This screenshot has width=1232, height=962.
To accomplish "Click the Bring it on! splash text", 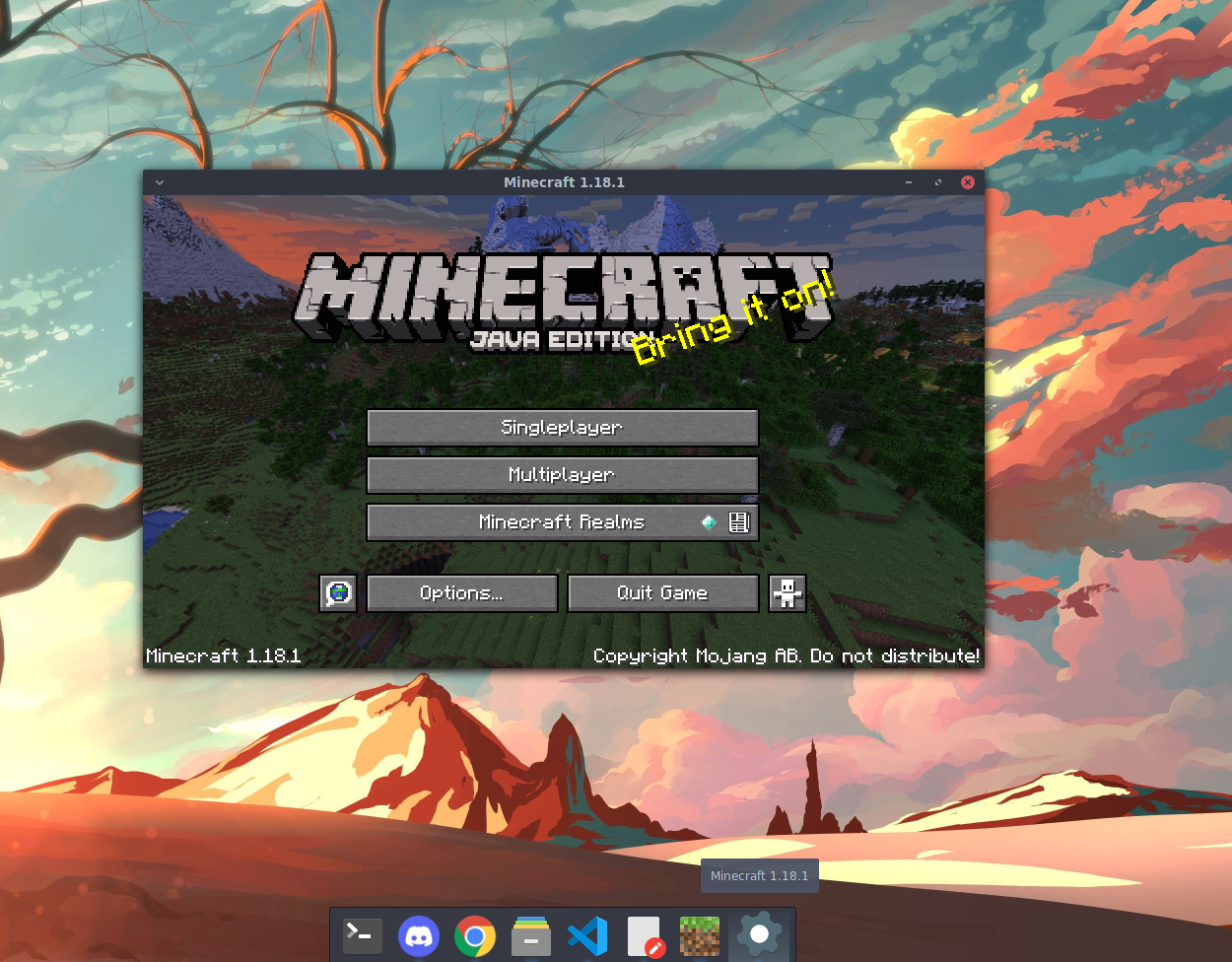I will coord(733,319).
